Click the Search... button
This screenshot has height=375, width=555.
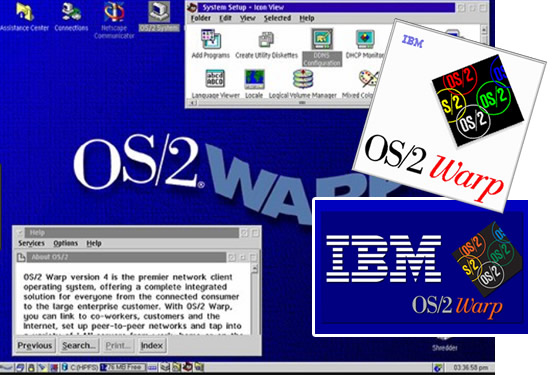79,345
